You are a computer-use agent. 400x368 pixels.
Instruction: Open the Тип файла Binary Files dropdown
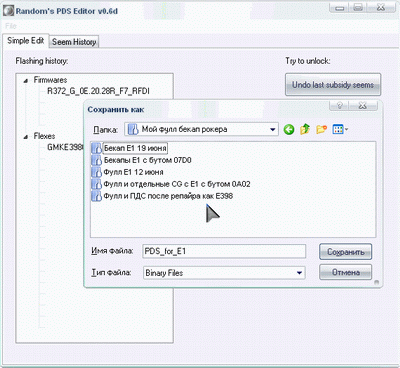299,273
